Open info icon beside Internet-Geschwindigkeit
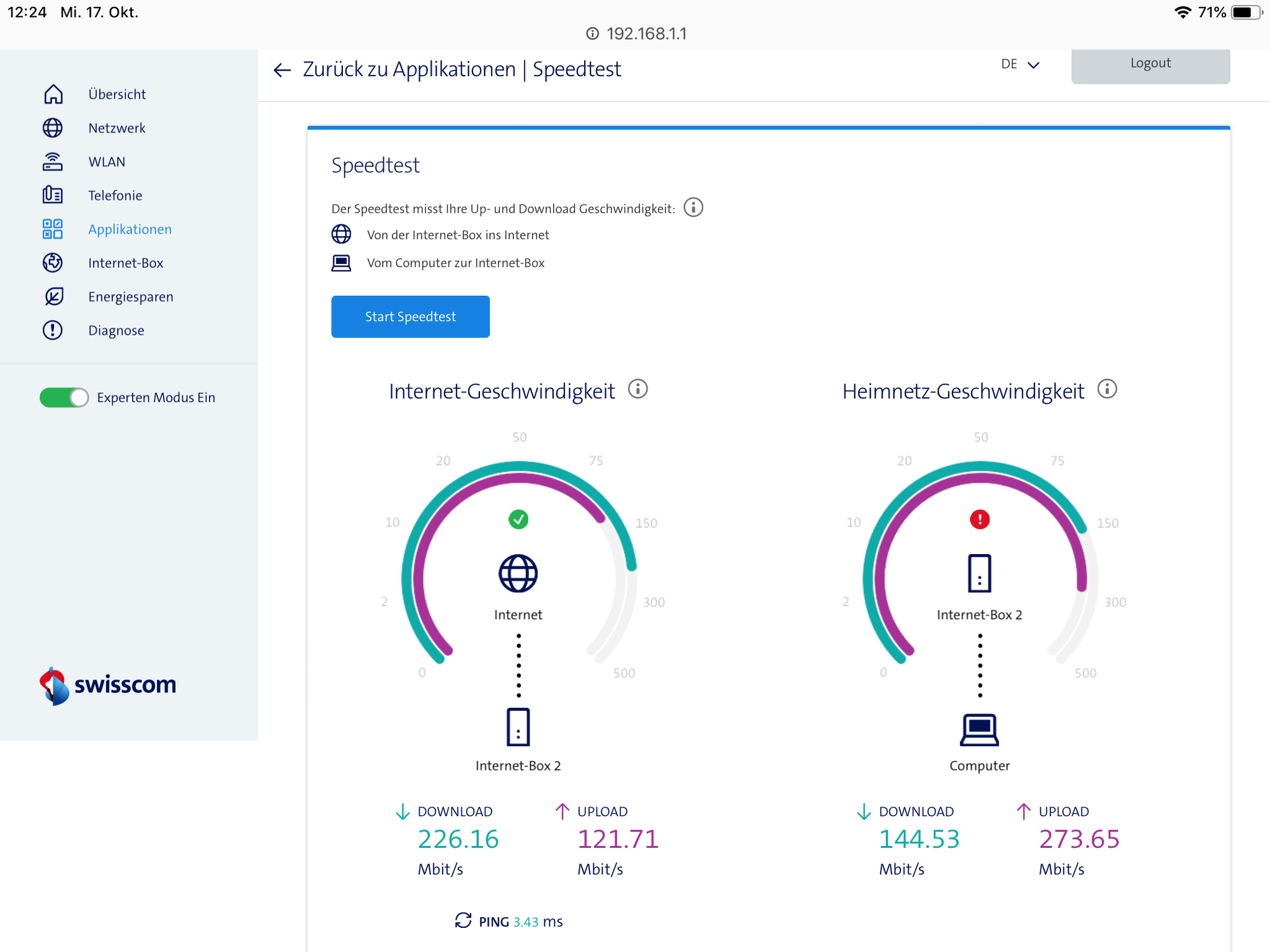 [638, 389]
